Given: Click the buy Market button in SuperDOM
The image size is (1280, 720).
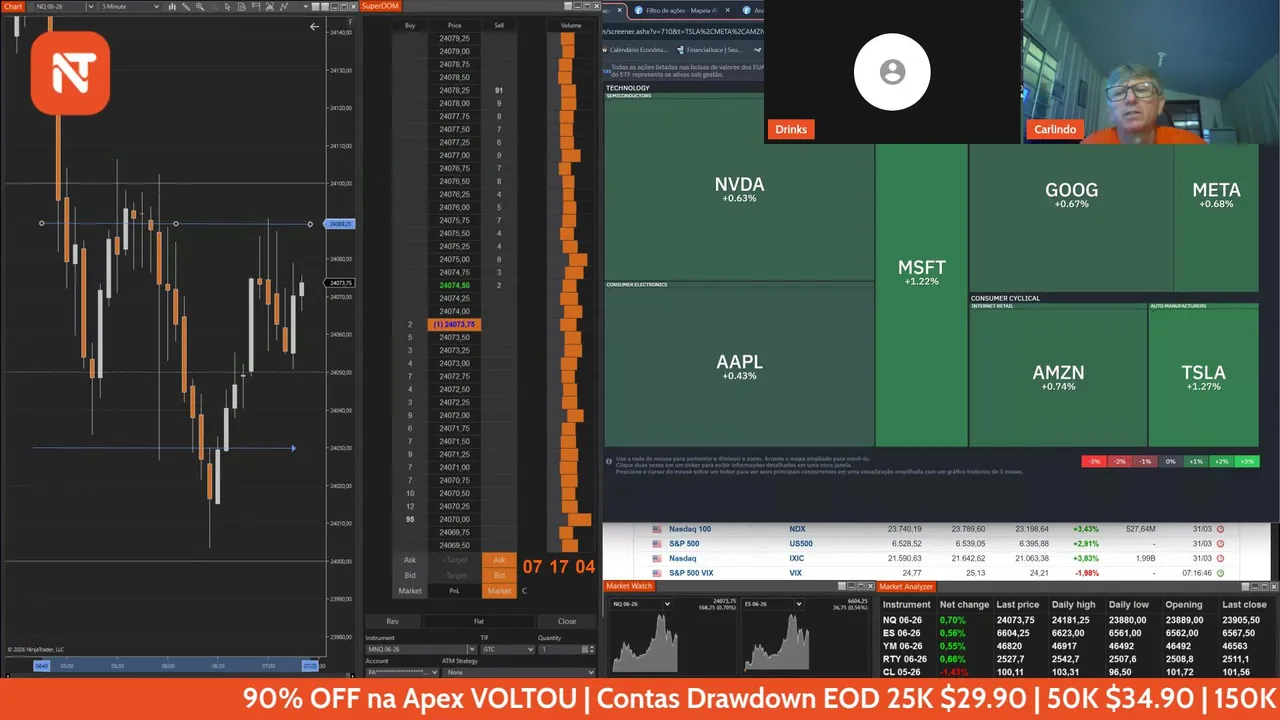Looking at the screenshot, I should [x=410, y=590].
